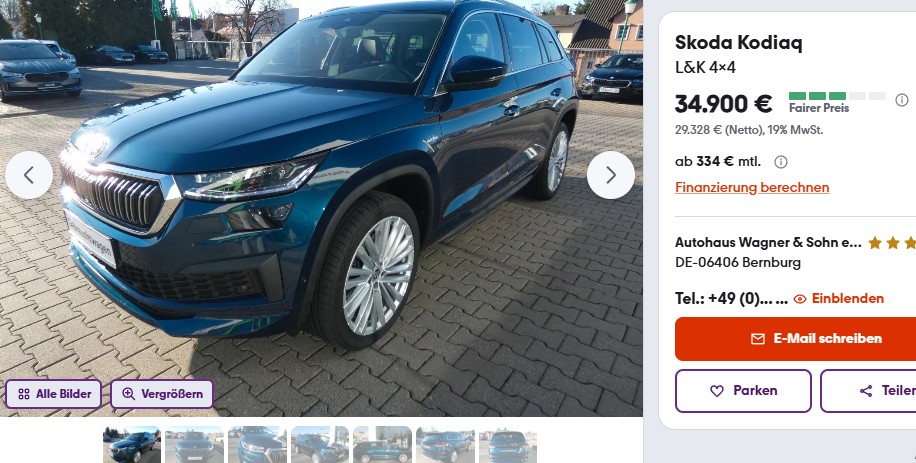Click the dealer star rating
The width and height of the screenshot is (916, 463).
click(892, 243)
